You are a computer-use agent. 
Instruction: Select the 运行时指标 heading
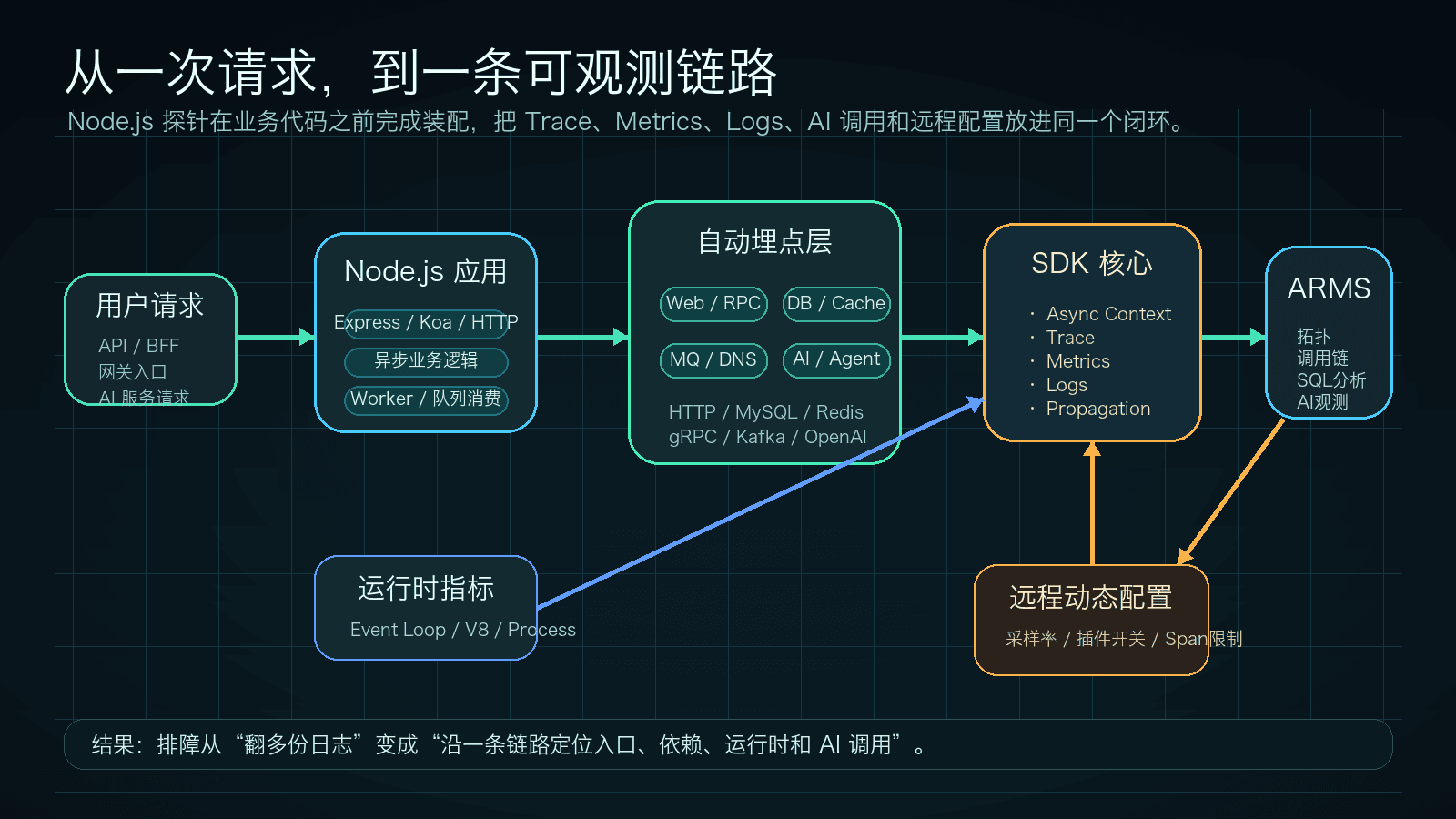(x=426, y=588)
